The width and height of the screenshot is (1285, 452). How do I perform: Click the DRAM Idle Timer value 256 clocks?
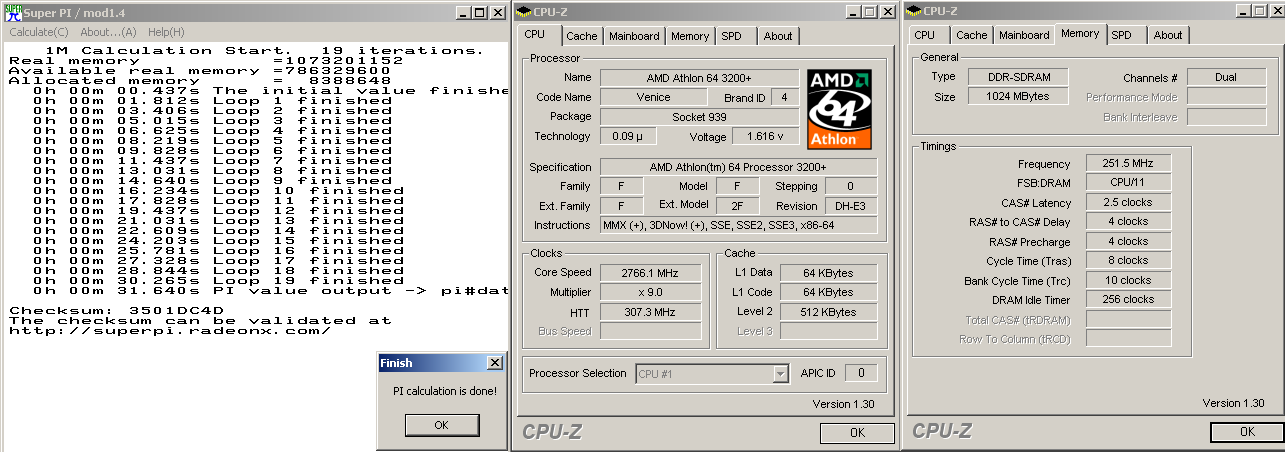[1128, 299]
